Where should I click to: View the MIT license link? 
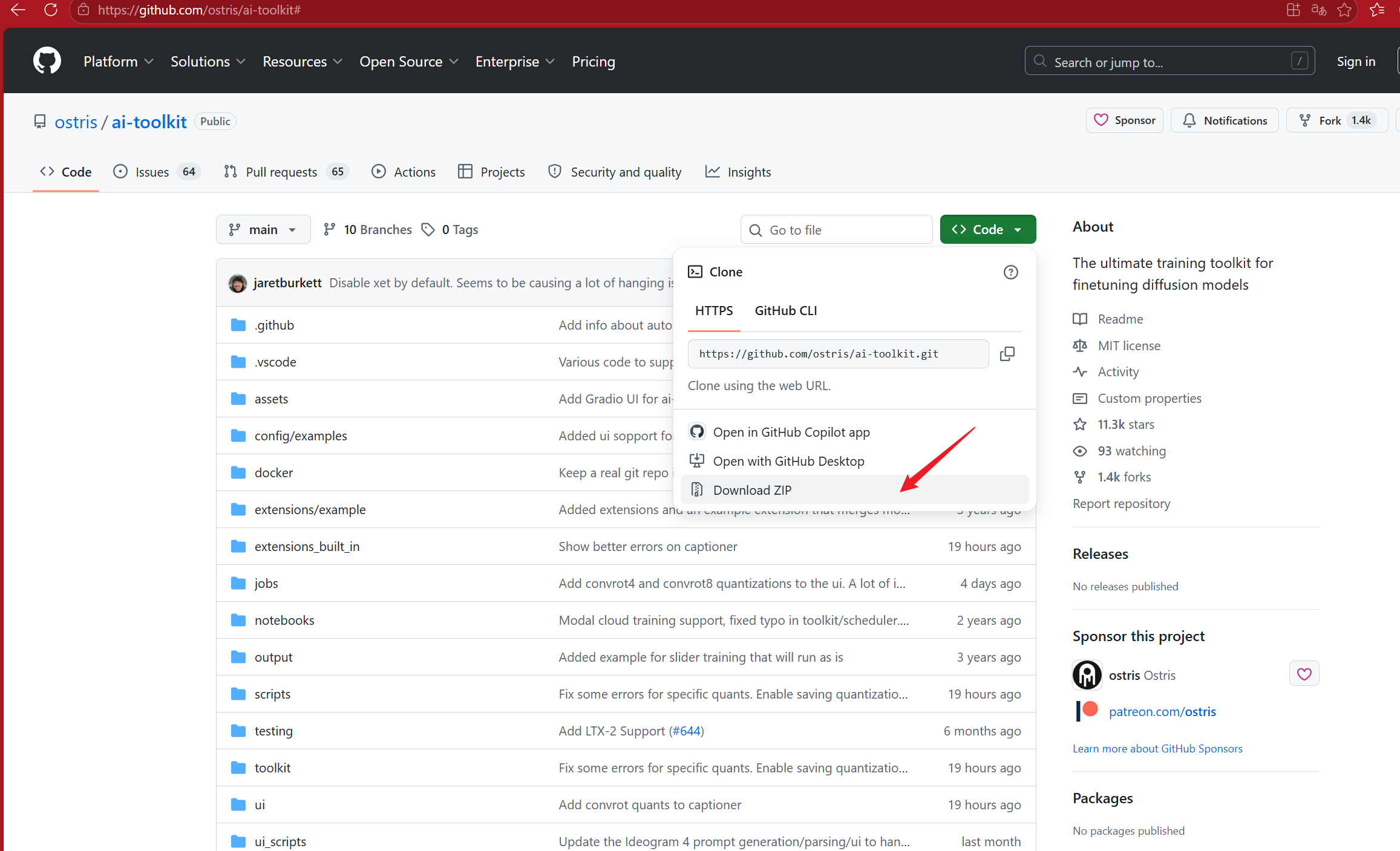[1129, 345]
